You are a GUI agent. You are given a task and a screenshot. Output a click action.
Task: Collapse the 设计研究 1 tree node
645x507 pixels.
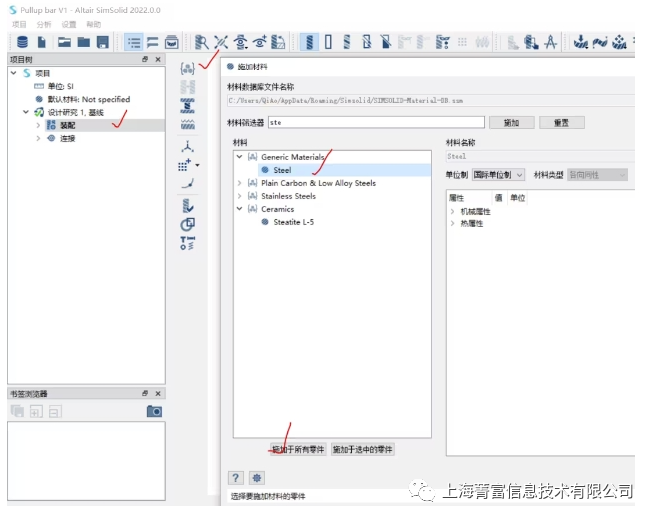tap(26, 112)
